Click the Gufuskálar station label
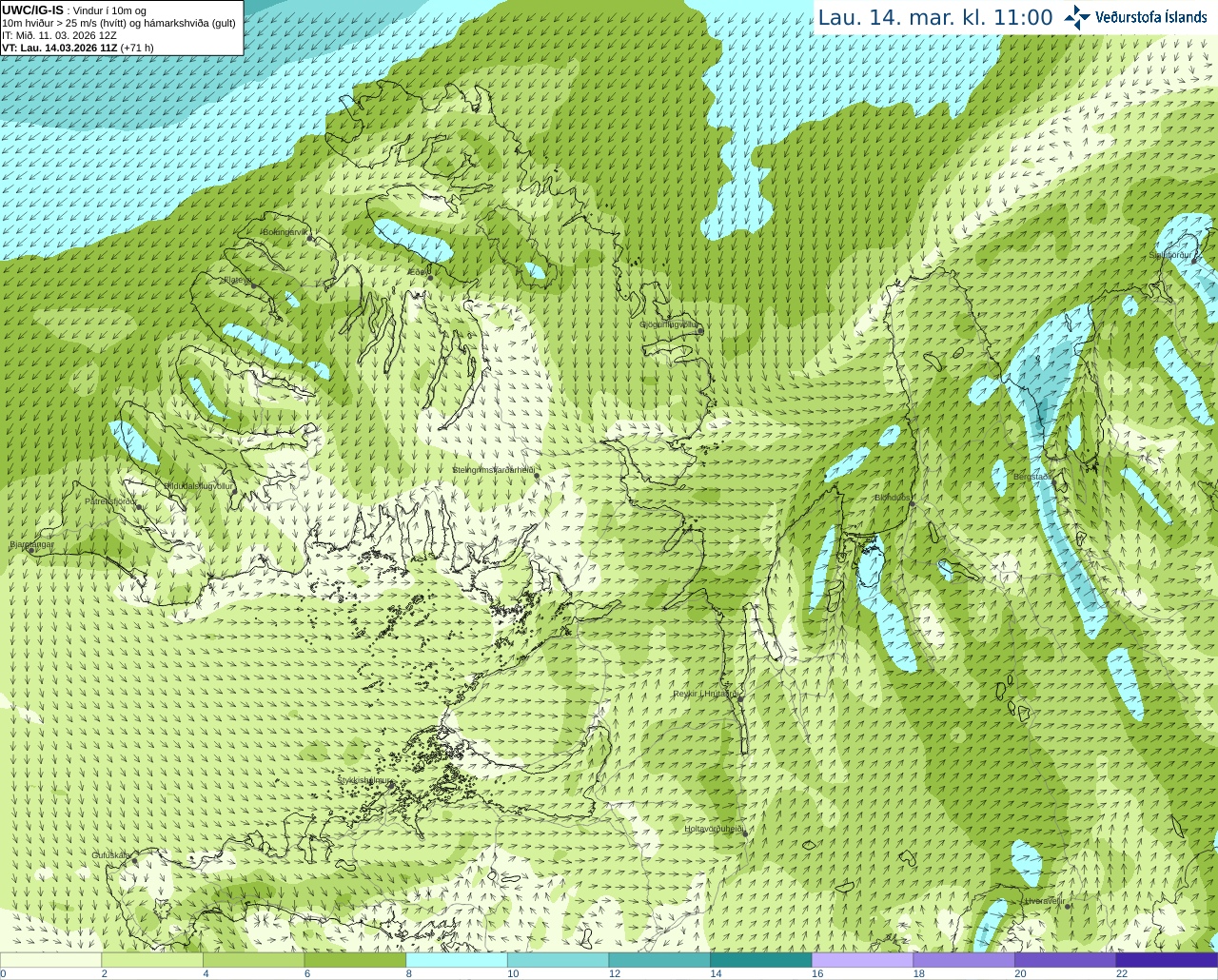Screen dimensions: 1218x980 pos(111,855)
